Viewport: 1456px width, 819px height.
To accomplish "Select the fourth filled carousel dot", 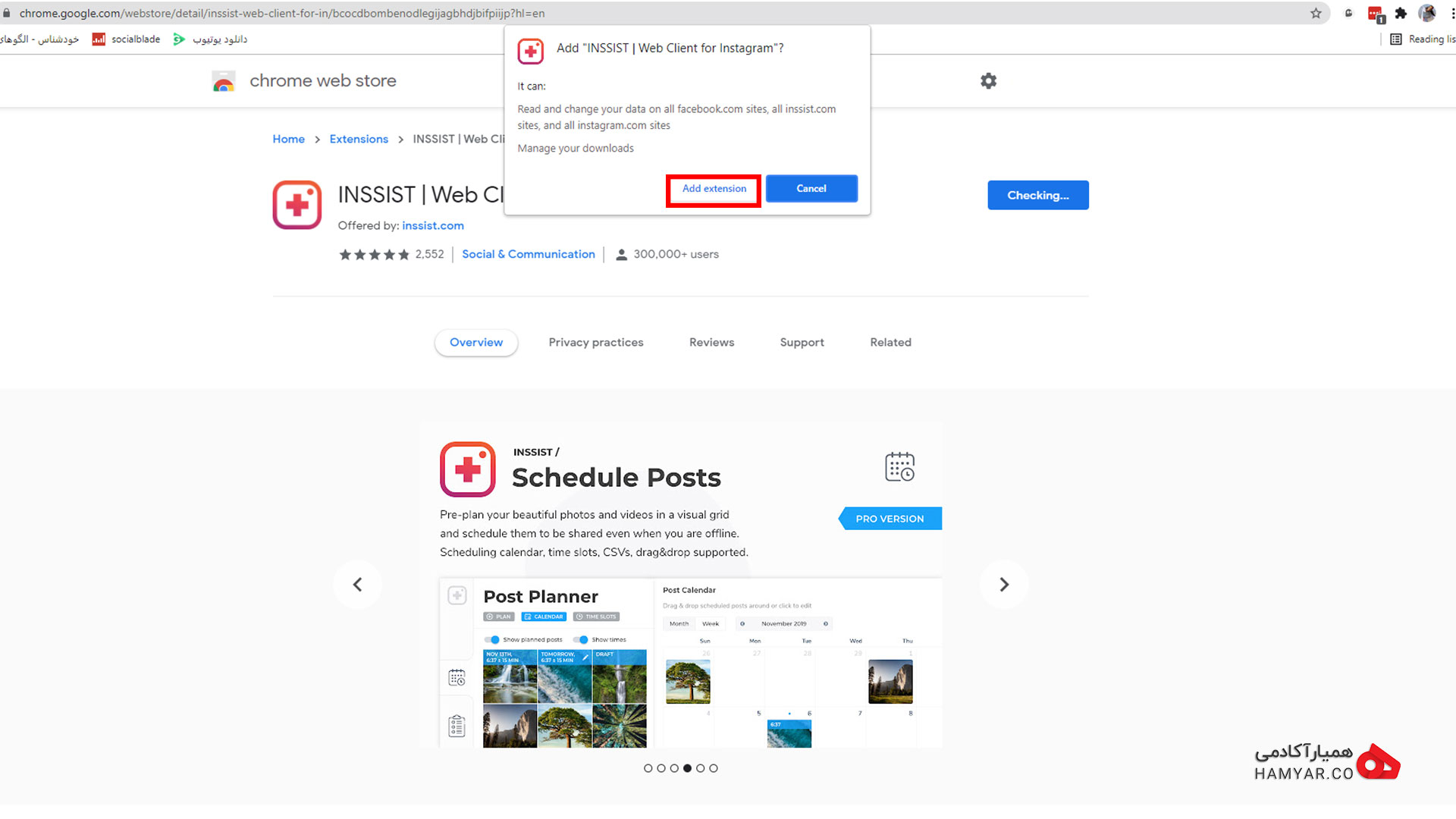I will pos(687,768).
